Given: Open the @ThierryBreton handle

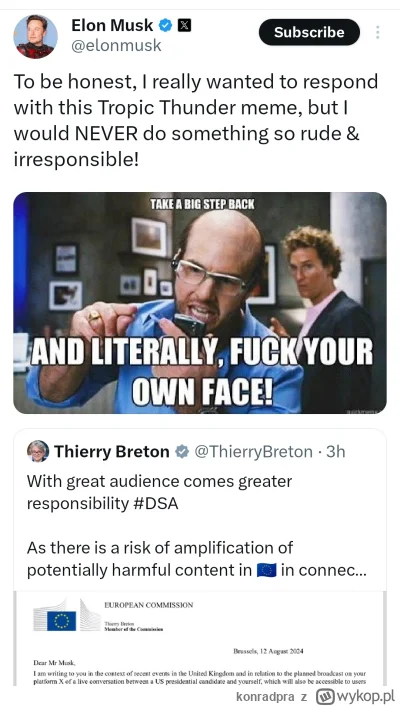Looking at the screenshot, I should pyautogui.click(x=253, y=452).
